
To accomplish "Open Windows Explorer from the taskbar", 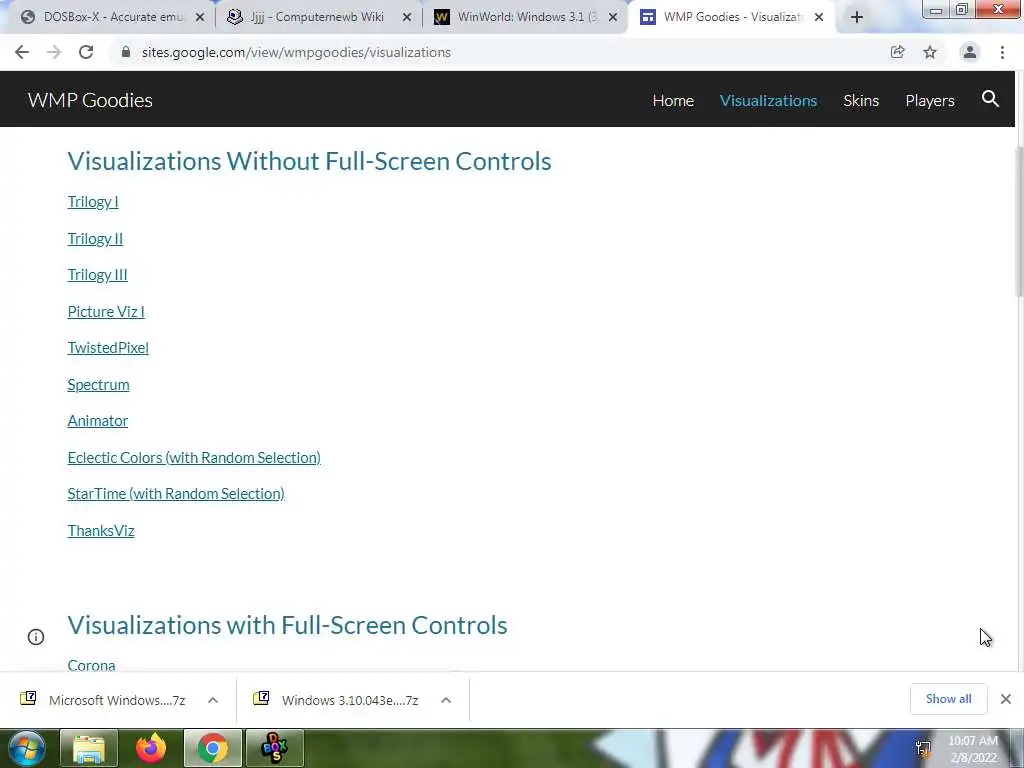I will tap(89, 748).
